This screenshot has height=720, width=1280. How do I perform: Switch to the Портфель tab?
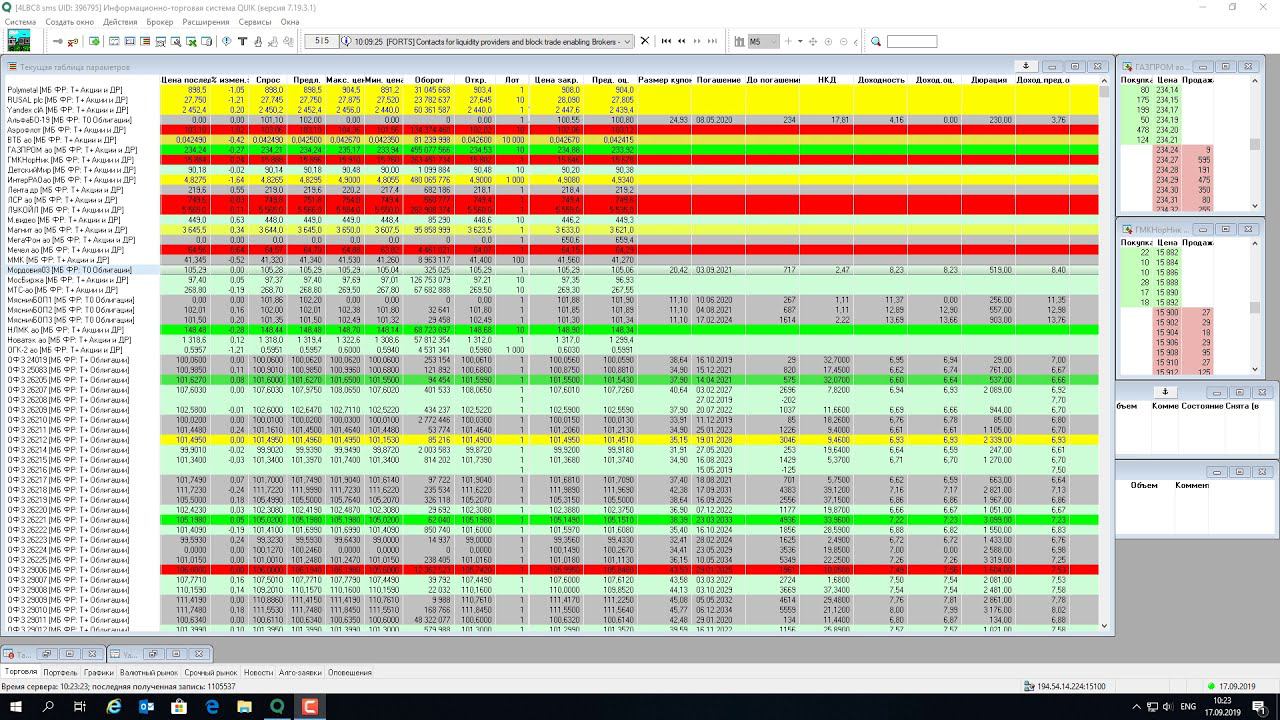tap(60, 672)
